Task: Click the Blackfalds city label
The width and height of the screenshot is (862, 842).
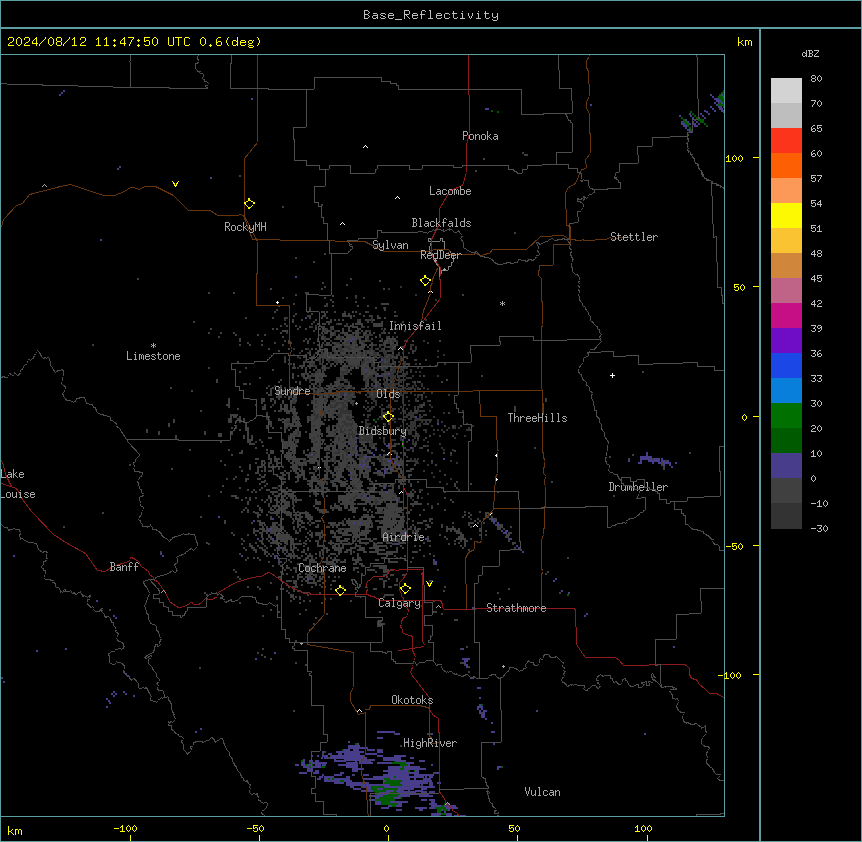Action: pos(441,223)
